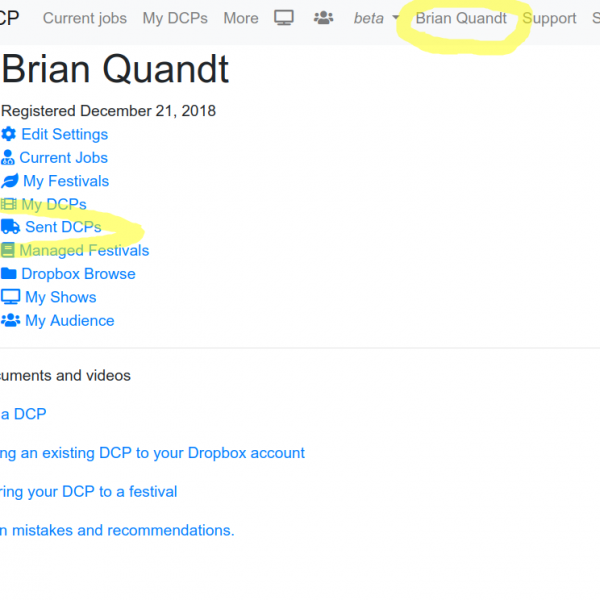The image size is (600, 600).
Task: Open the Managed Festivals link
Action: tap(84, 250)
